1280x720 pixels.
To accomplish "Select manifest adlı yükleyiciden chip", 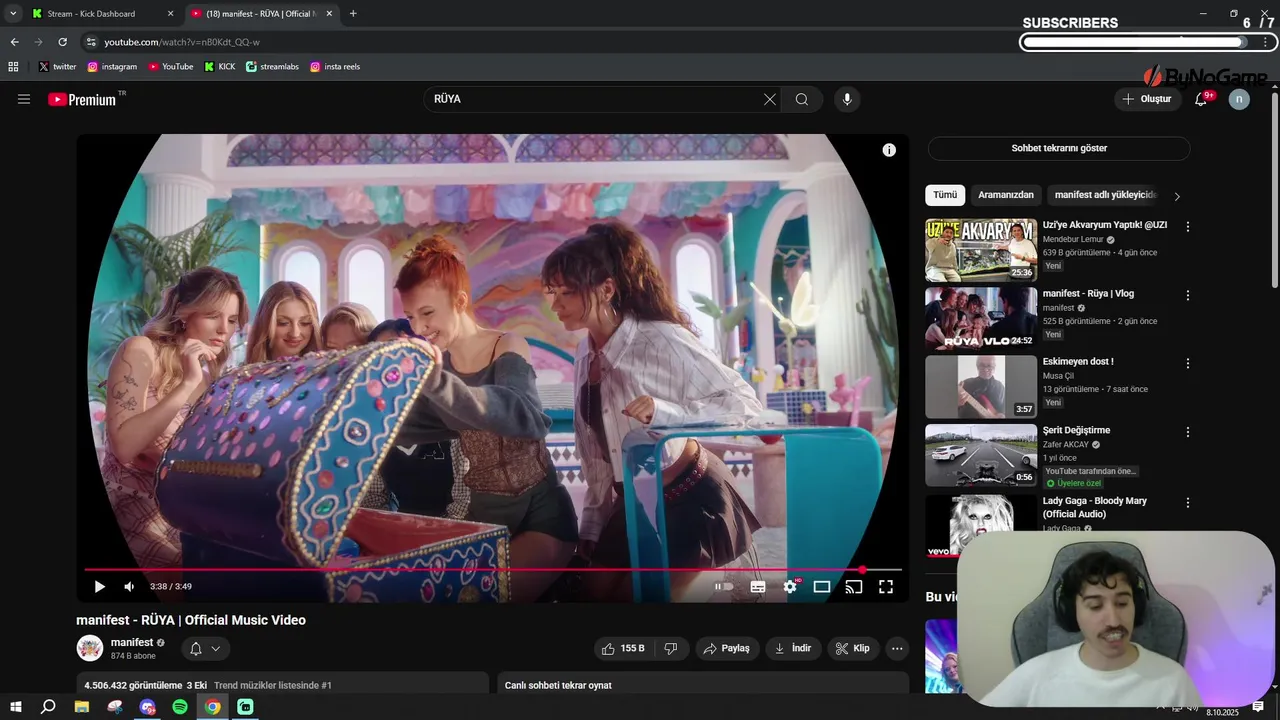I will [1106, 195].
